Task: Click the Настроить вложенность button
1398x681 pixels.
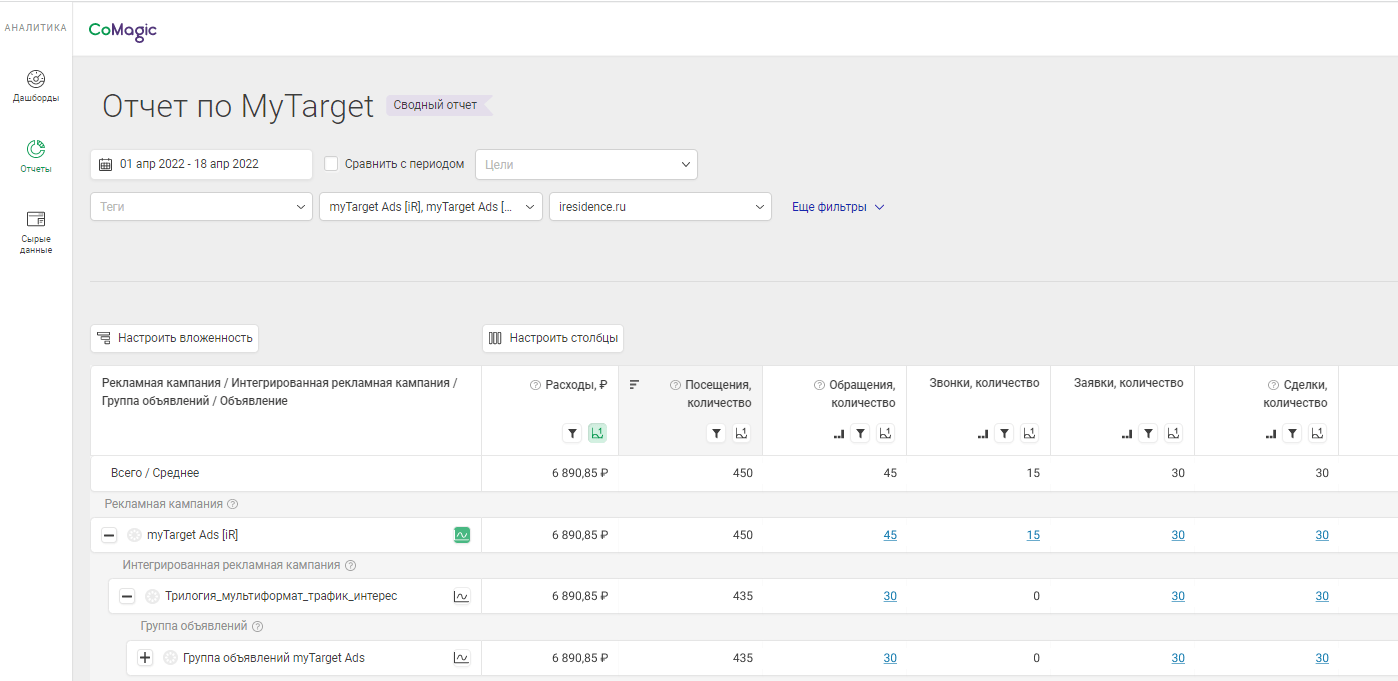Action: (174, 338)
